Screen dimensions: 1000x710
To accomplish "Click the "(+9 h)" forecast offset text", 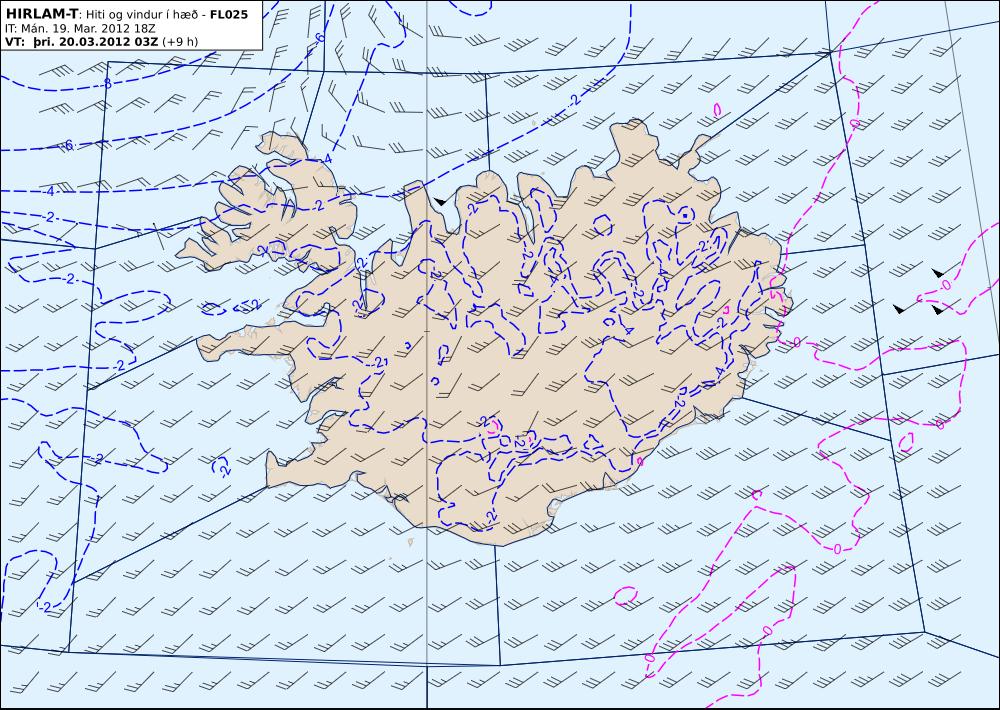I will click(x=180, y=42).
